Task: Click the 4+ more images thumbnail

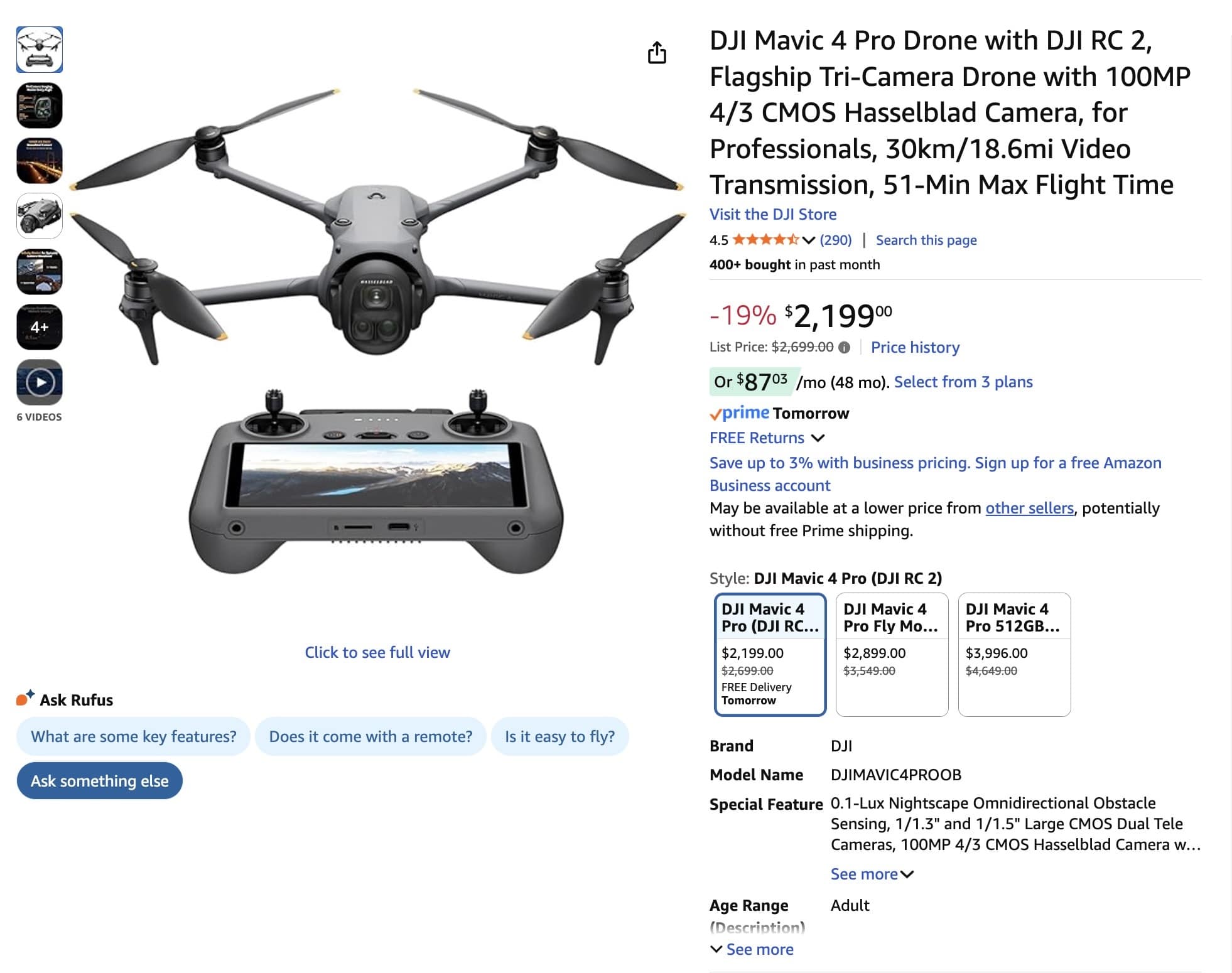Action: (40, 325)
